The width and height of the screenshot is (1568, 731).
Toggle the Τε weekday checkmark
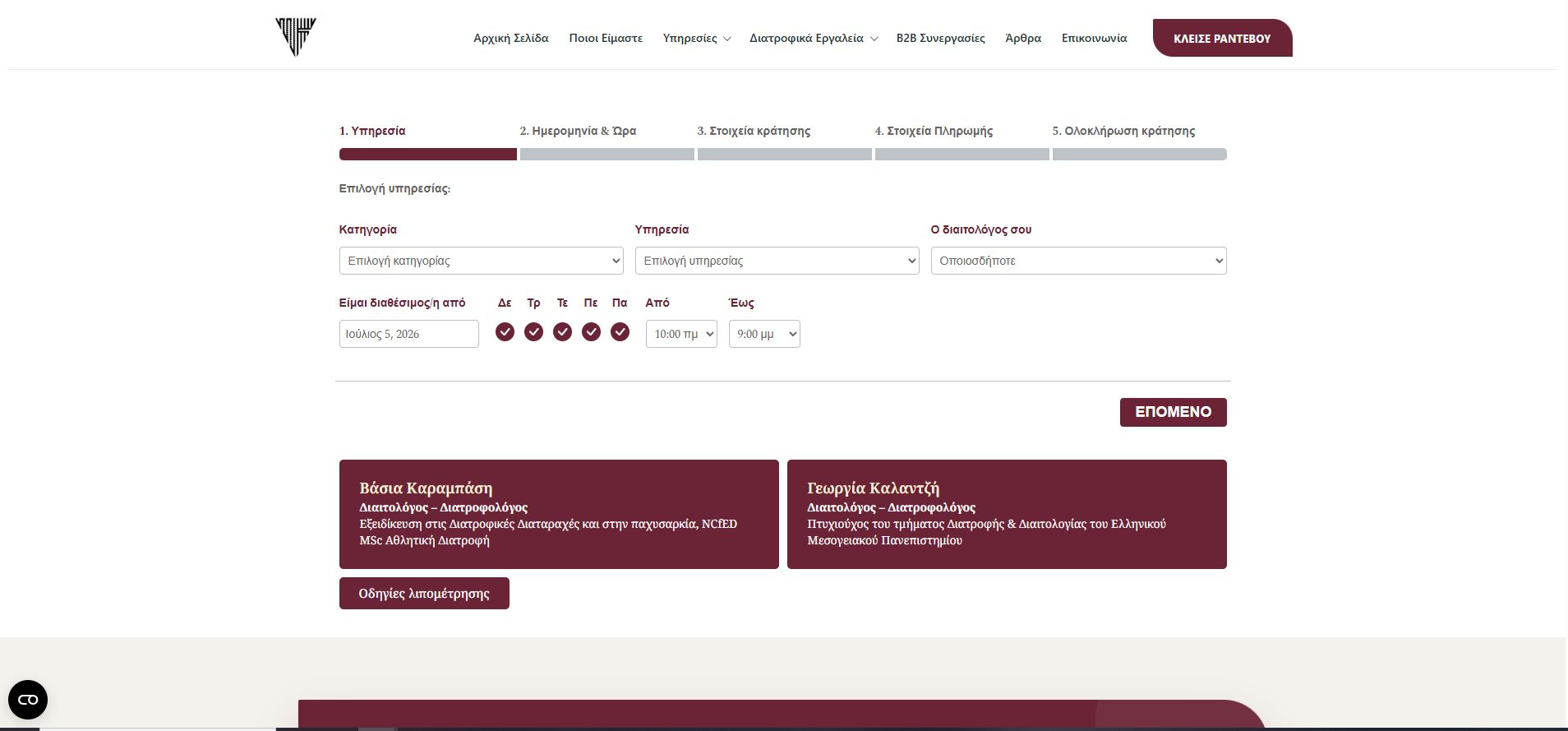[x=562, y=331]
